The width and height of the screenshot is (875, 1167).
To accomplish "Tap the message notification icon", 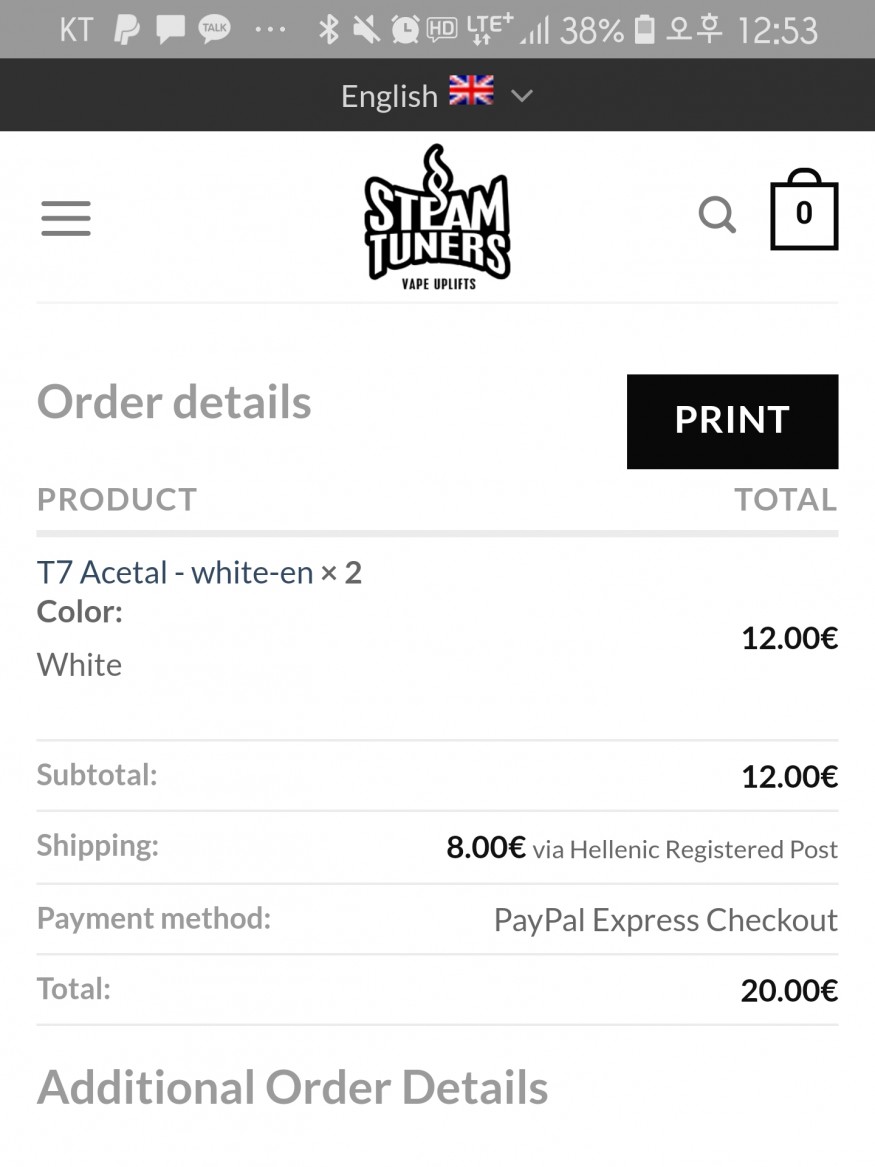I will pos(170,30).
